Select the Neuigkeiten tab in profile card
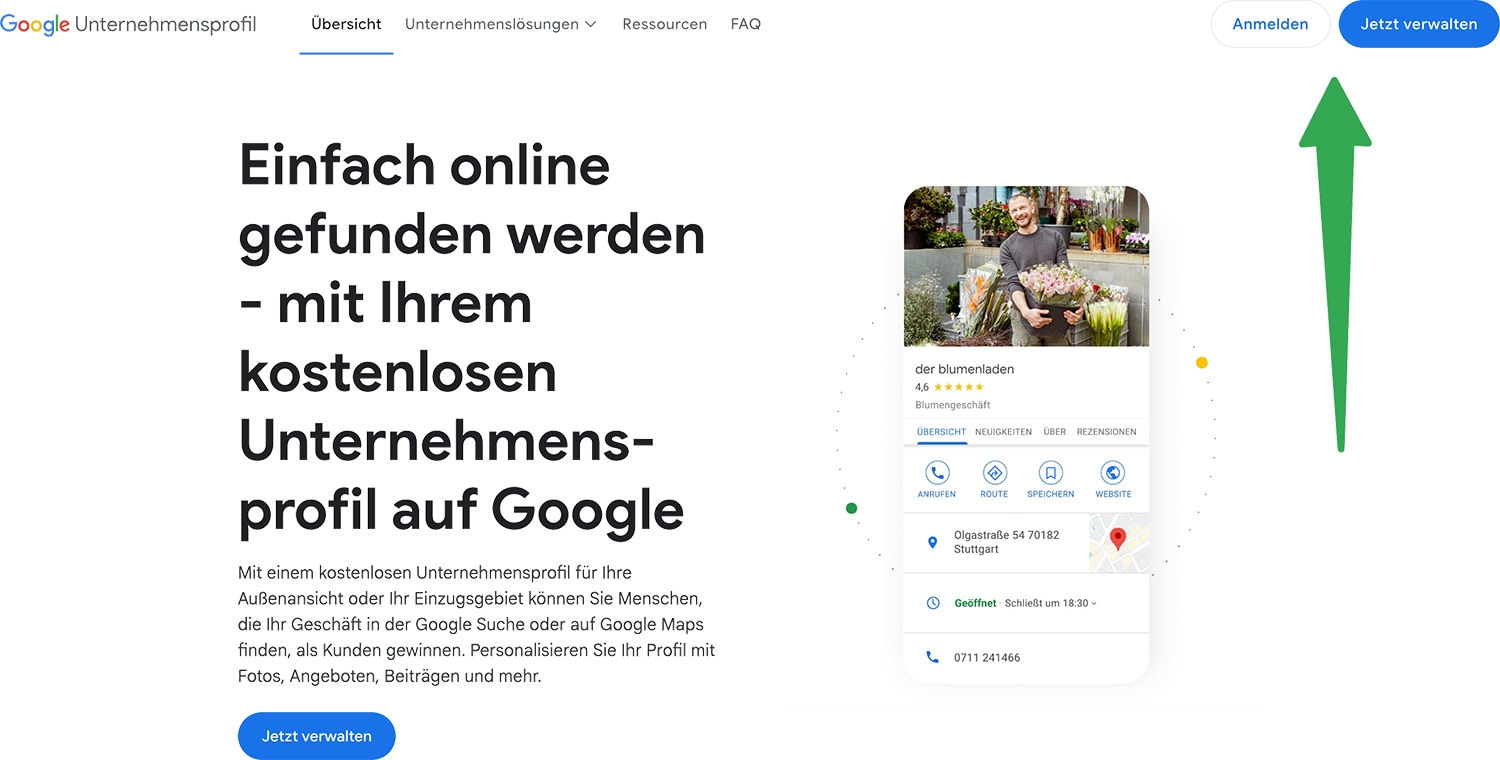This screenshot has height=760, width=1500. click(x=1003, y=432)
